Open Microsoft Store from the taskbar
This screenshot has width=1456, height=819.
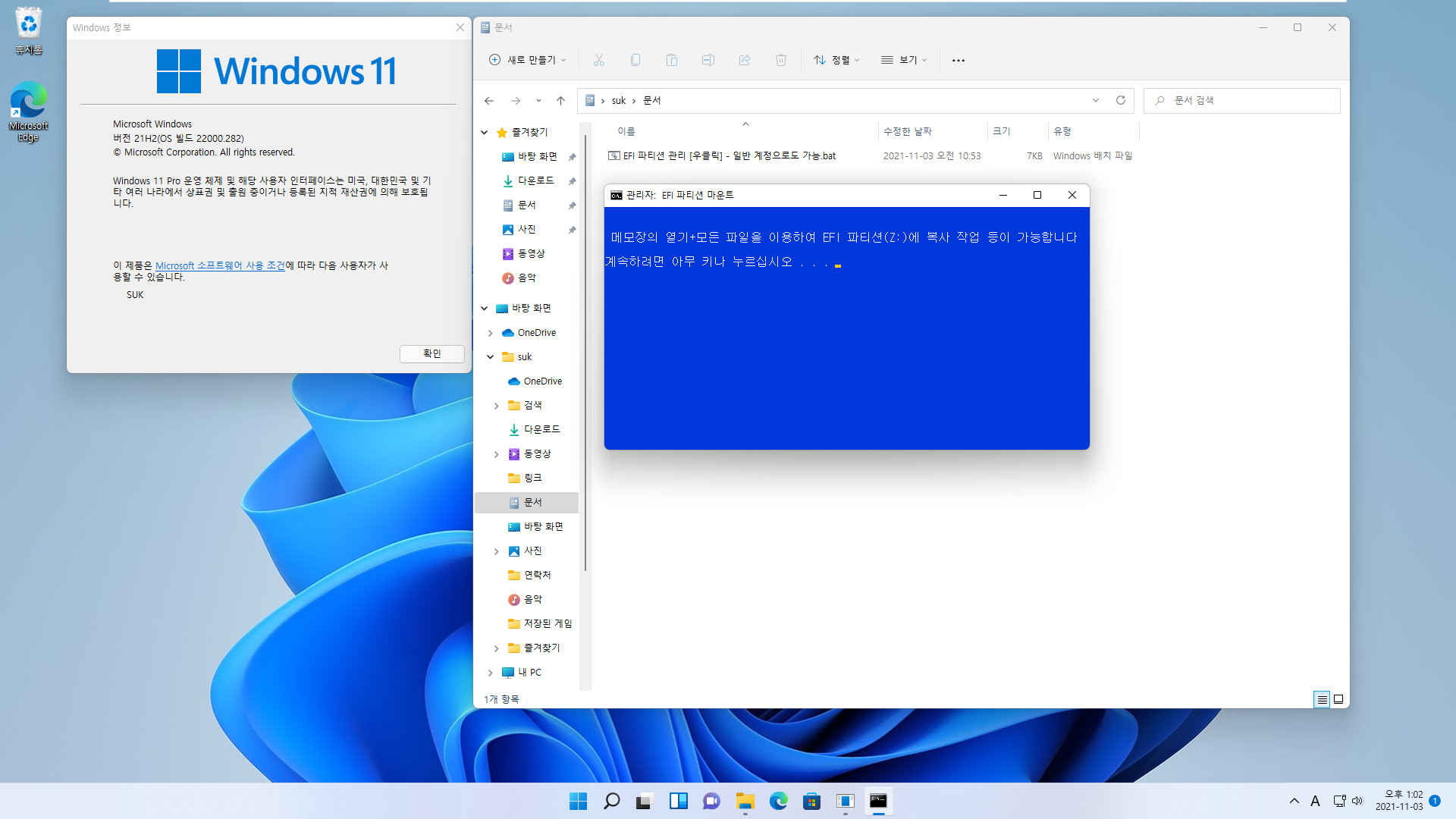tap(811, 801)
